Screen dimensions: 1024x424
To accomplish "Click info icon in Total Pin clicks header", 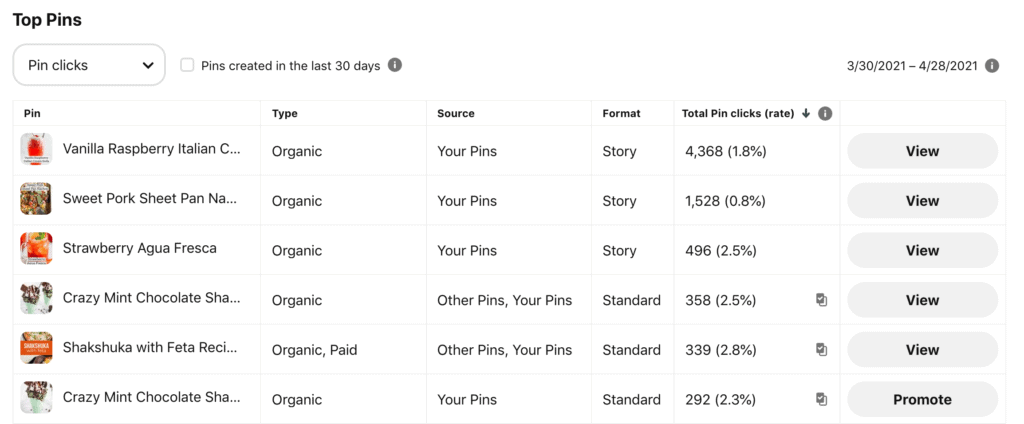I will point(825,114).
